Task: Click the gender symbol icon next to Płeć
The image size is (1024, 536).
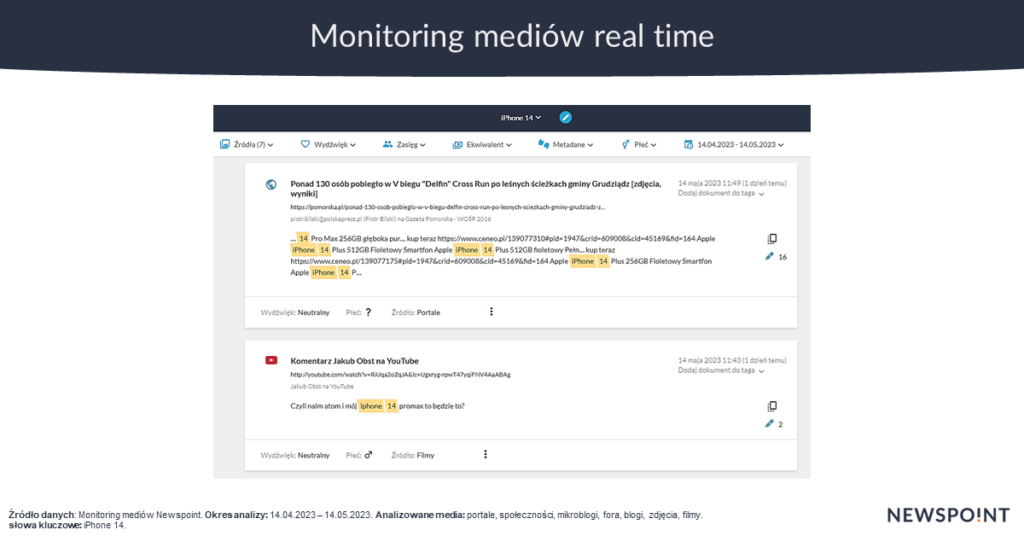Action: [626, 144]
